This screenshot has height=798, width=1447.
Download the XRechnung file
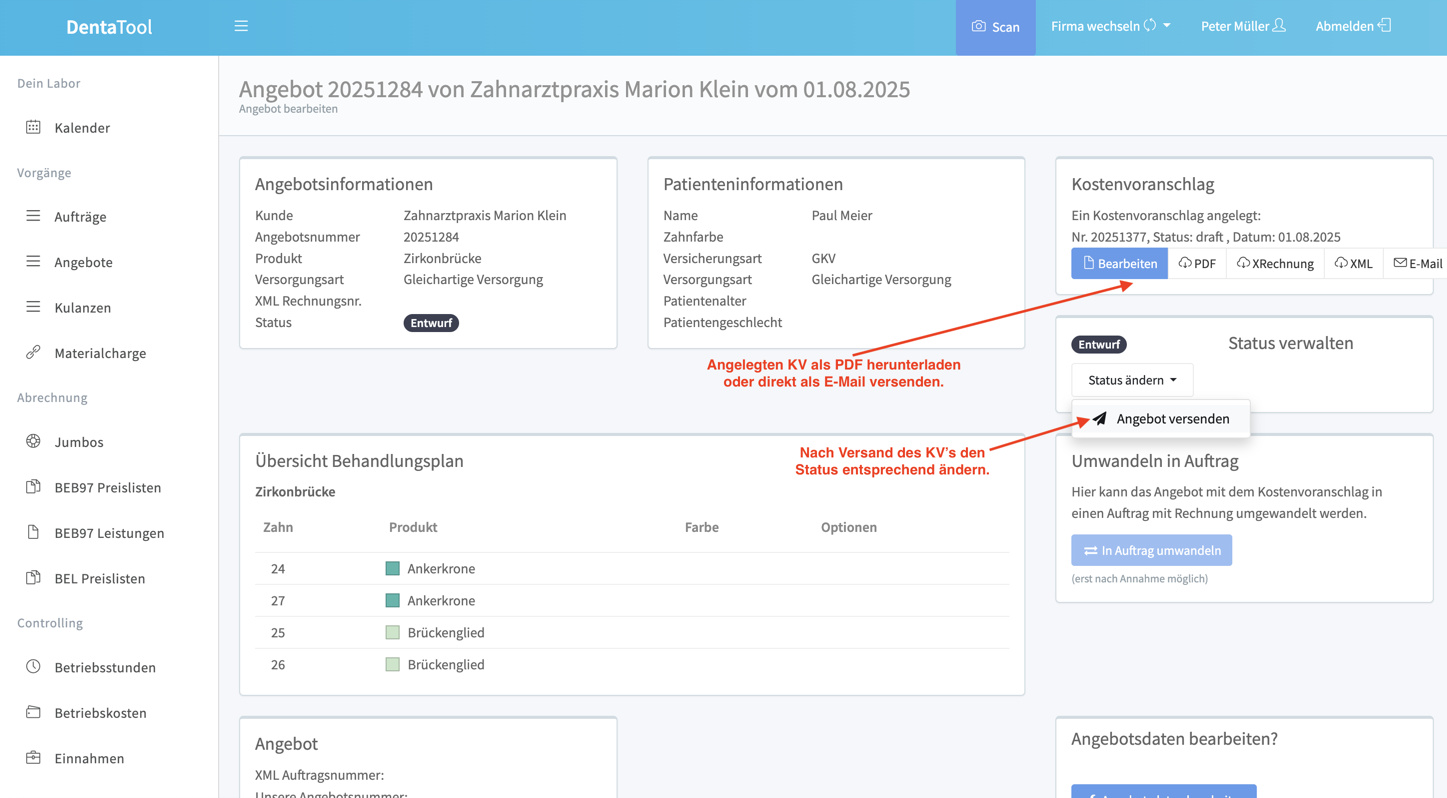coord(1275,263)
